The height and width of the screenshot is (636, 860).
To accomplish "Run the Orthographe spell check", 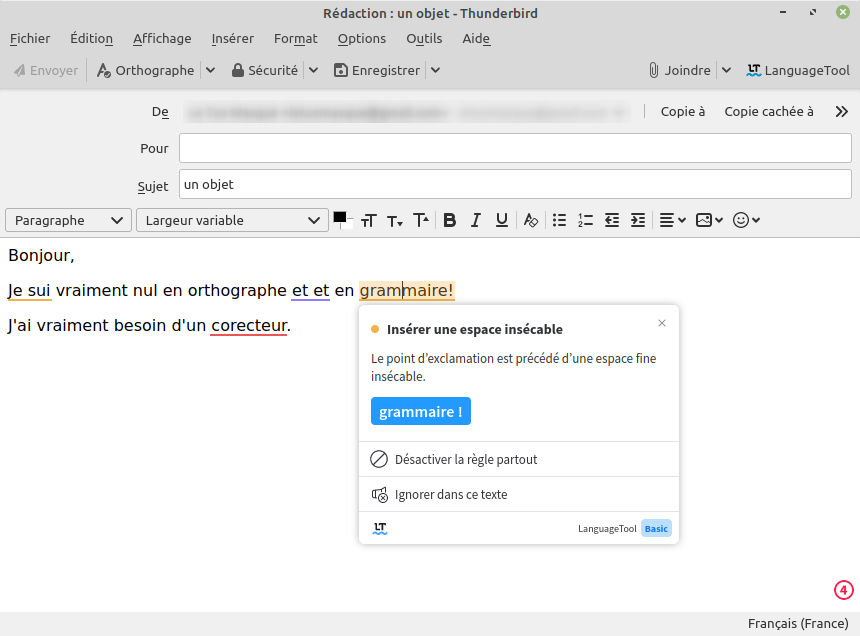I will pyautogui.click(x=146, y=70).
